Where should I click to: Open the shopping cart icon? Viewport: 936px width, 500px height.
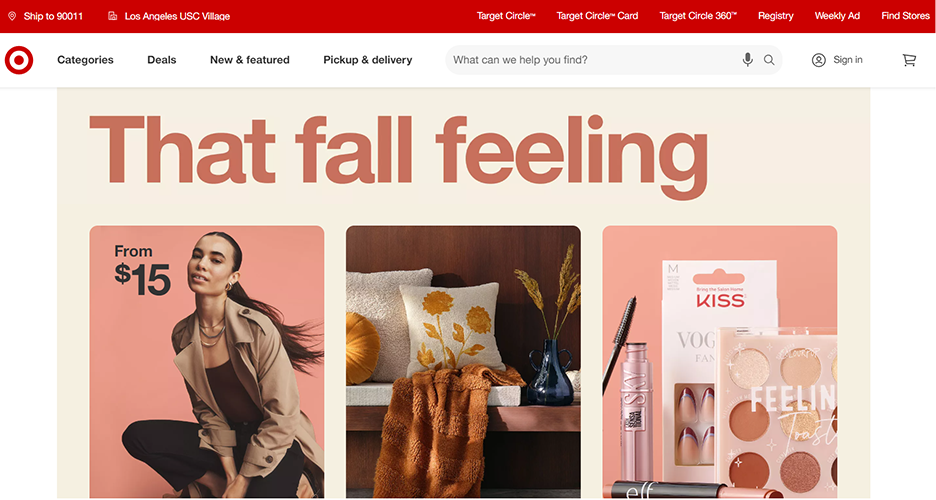(x=909, y=60)
